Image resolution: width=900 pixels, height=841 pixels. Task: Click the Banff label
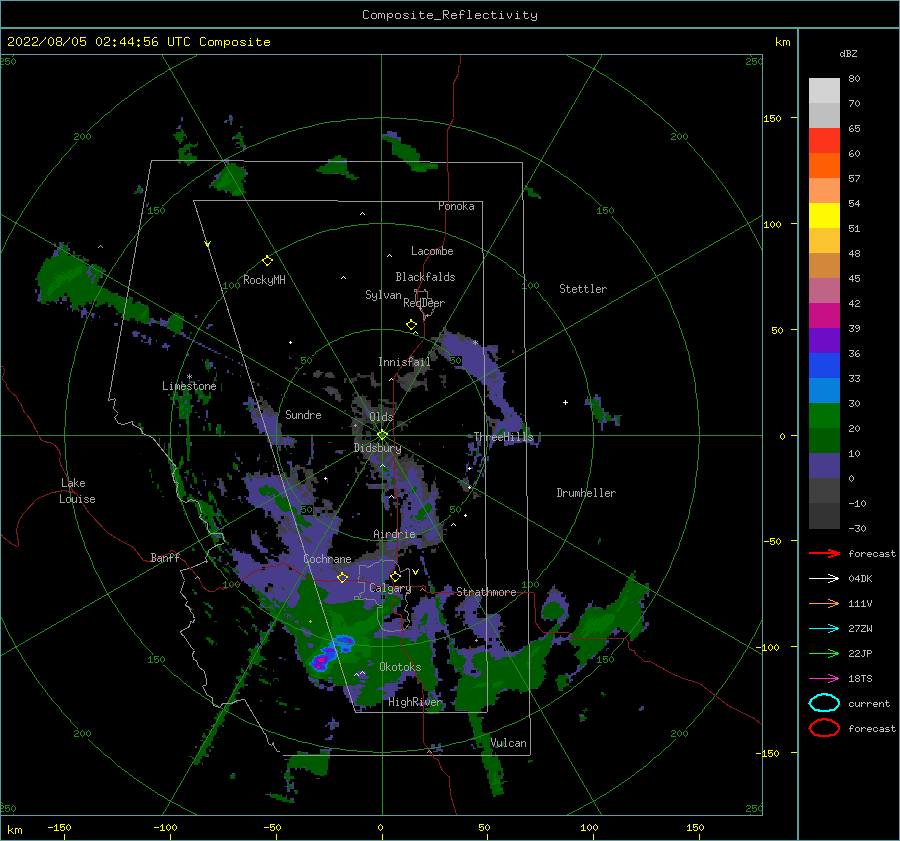pyautogui.click(x=165, y=557)
